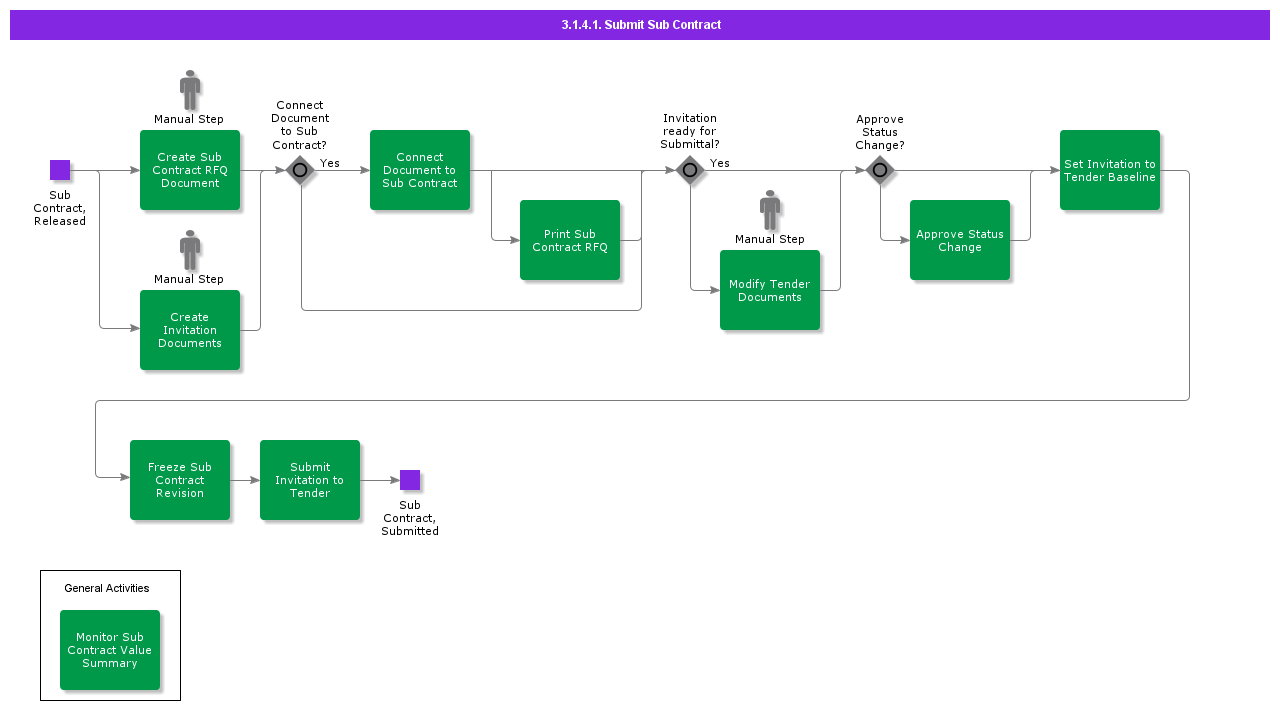Click the Sub Contract, Released start event square
Screen dimensions: 1280x710
point(60,170)
